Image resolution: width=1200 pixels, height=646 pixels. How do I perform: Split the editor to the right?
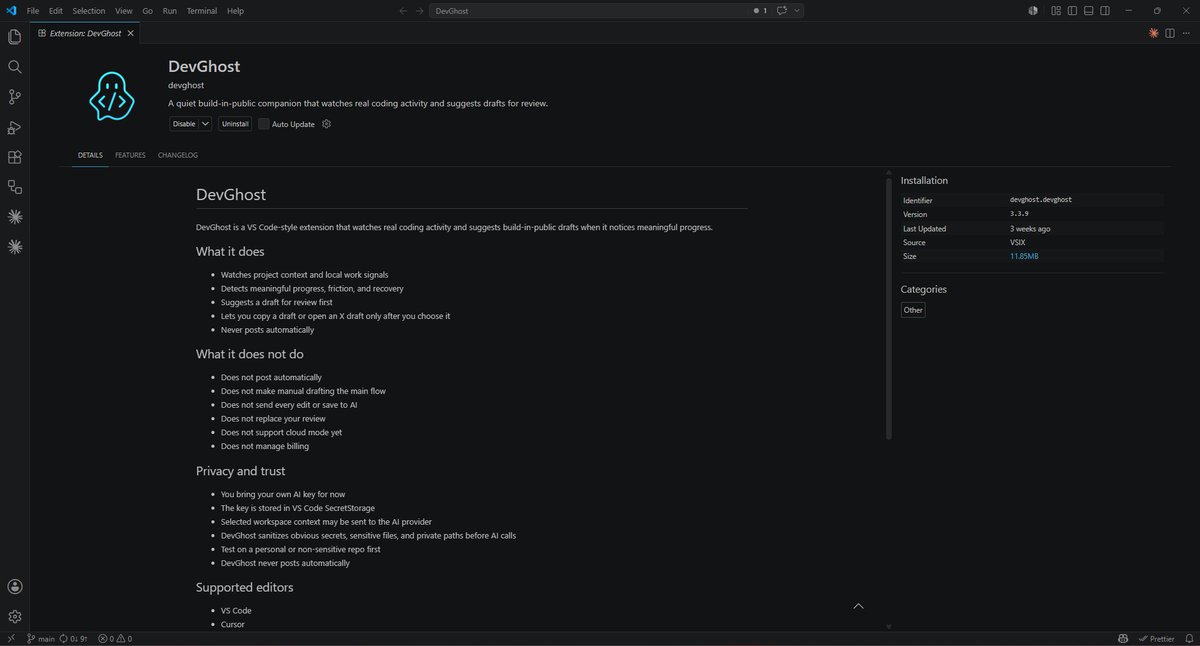[x=1170, y=33]
